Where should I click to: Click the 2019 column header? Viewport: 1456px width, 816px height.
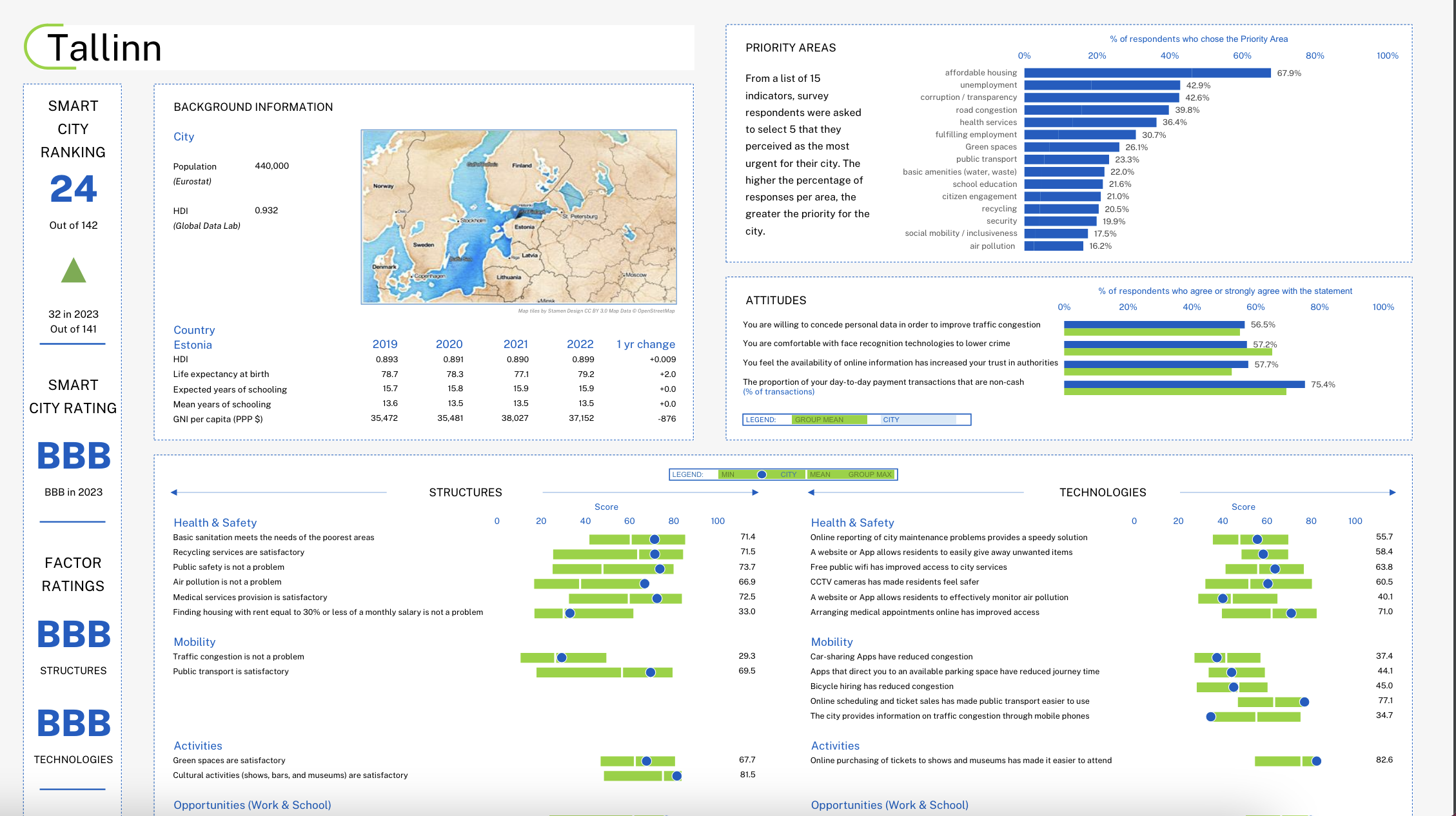coord(385,344)
